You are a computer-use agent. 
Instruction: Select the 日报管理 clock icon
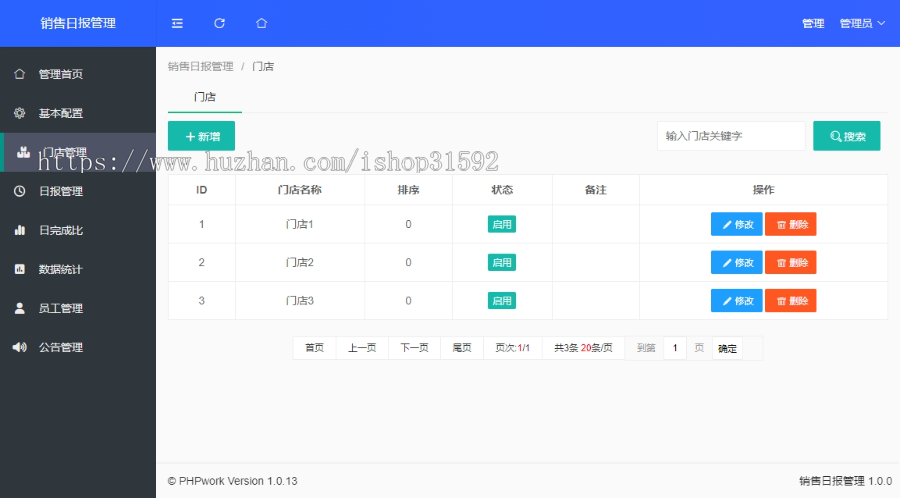[20, 191]
